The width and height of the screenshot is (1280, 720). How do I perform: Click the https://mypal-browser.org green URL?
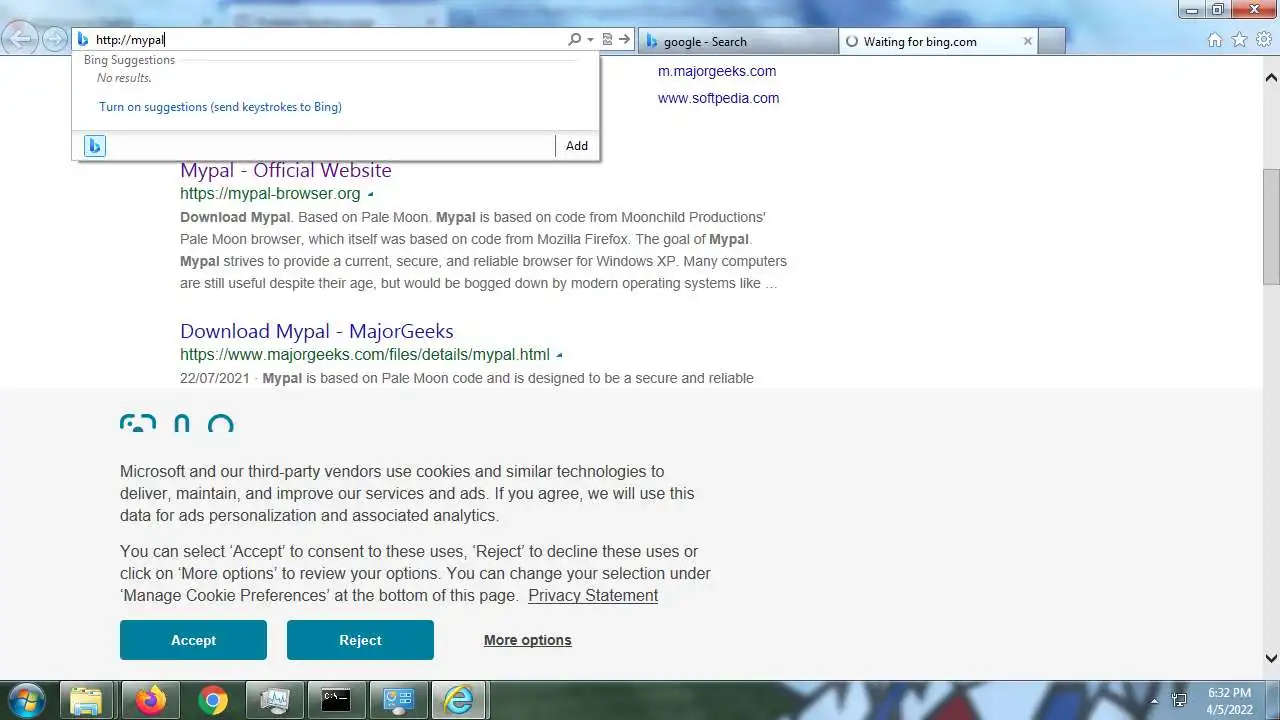point(270,194)
